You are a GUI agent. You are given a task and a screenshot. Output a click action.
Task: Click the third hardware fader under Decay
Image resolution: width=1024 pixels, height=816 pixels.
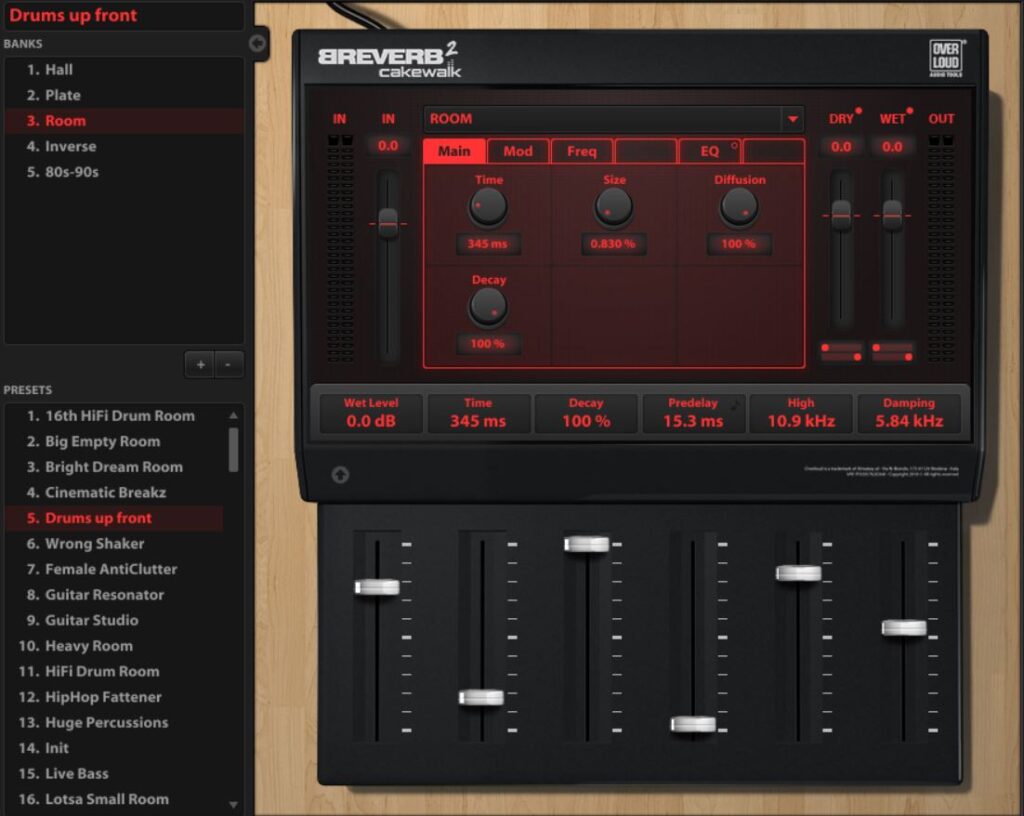tap(586, 544)
